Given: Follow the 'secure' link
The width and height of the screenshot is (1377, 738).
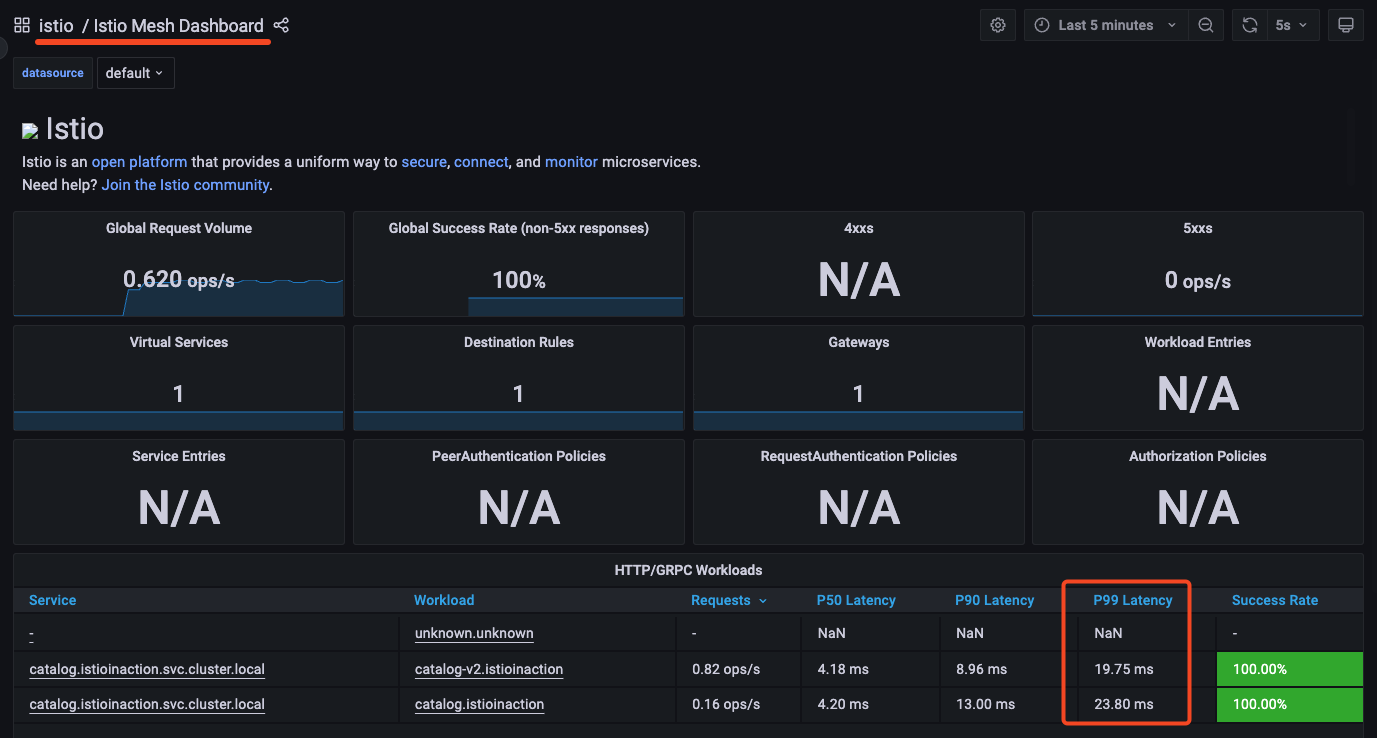Looking at the screenshot, I should click(424, 161).
